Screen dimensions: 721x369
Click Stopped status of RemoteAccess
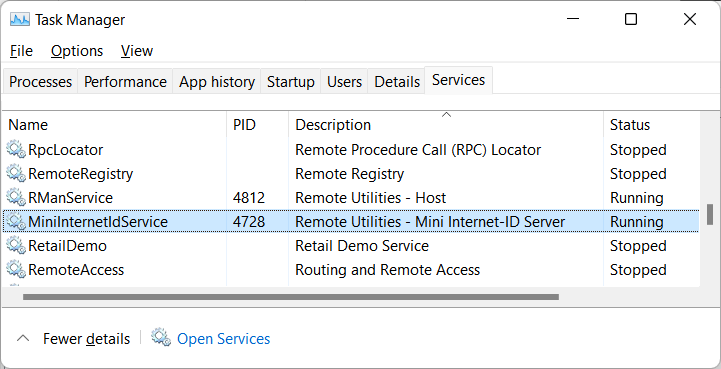click(x=638, y=270)
